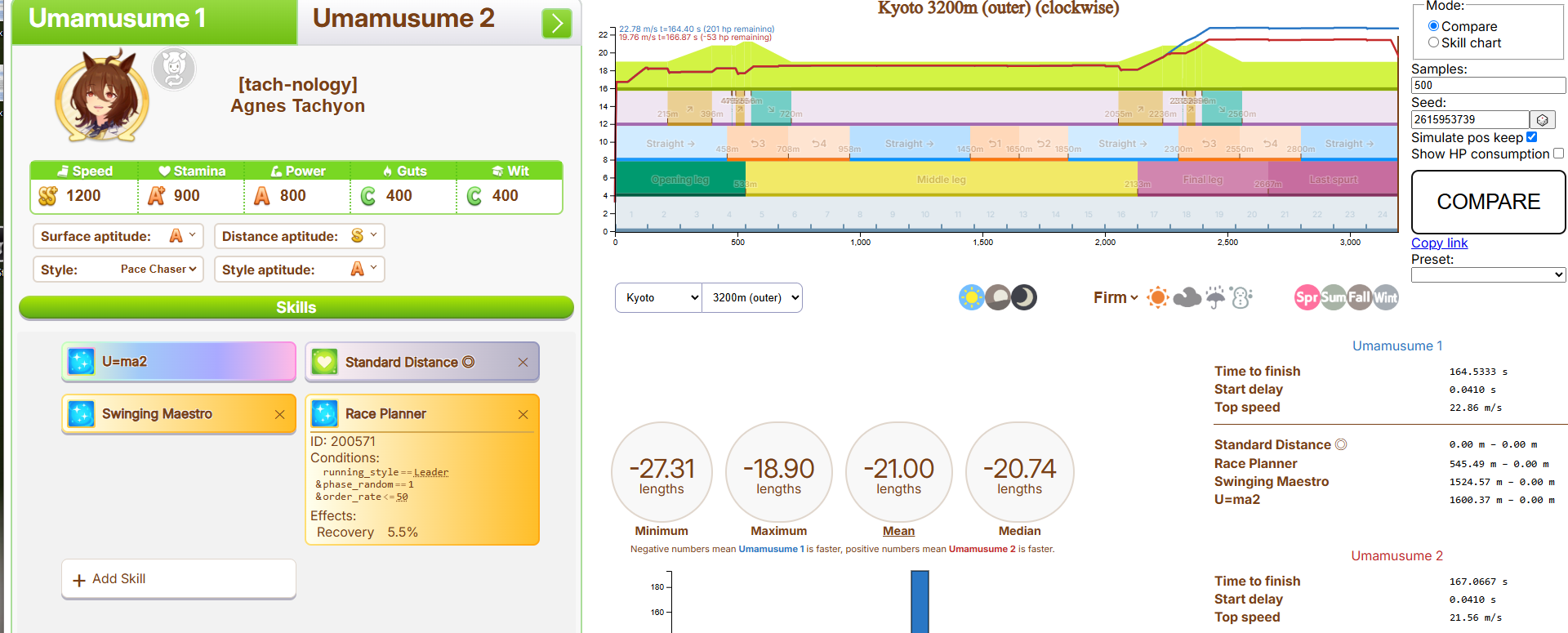Viewport: 1568px width, 633px height.
Task: Click the Maximum -18.90 lengths circle
Action: coord(779,472)
